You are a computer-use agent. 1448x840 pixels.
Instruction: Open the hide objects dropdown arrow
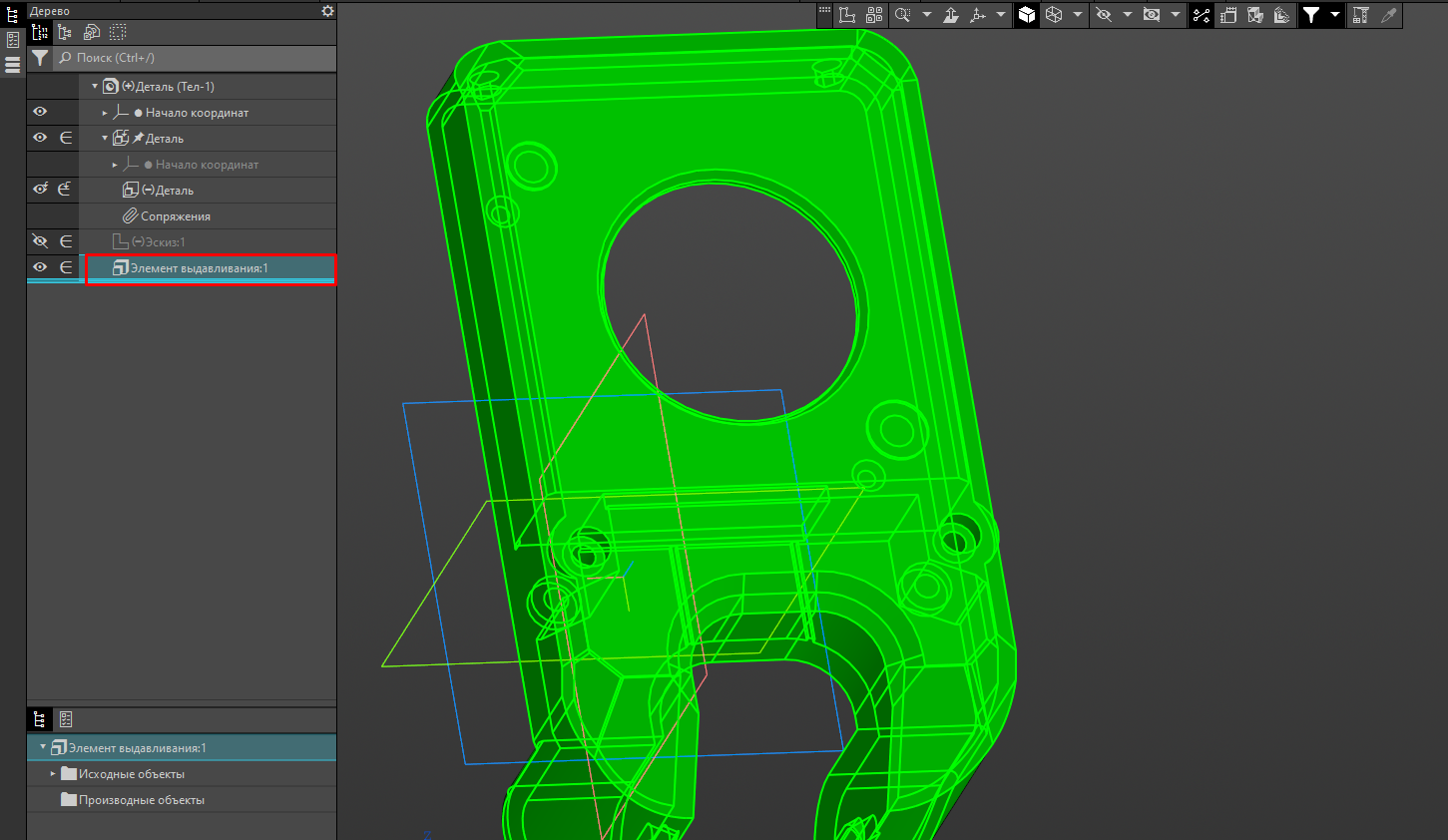coord(1127,15)
